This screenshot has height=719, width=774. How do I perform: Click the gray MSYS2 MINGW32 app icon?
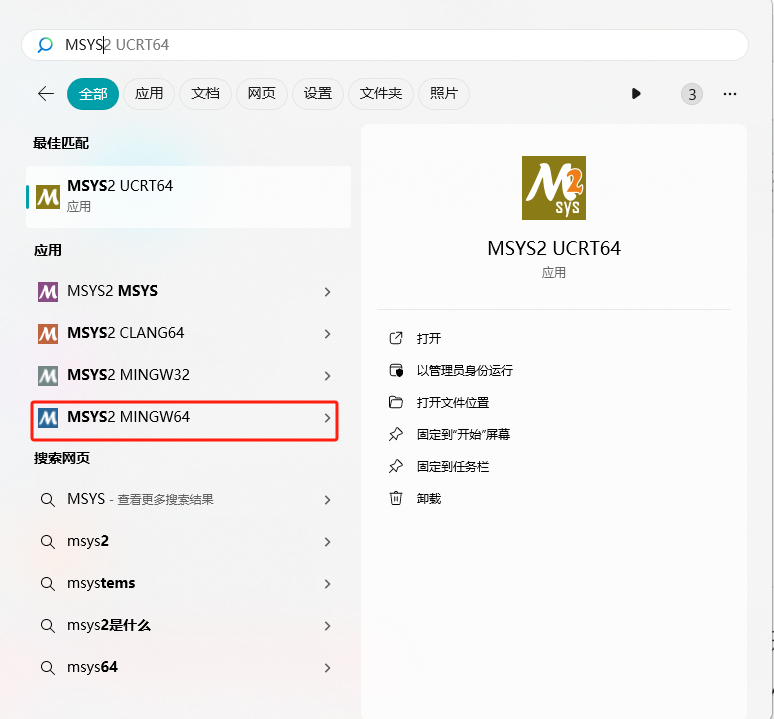tap(48, 376)
